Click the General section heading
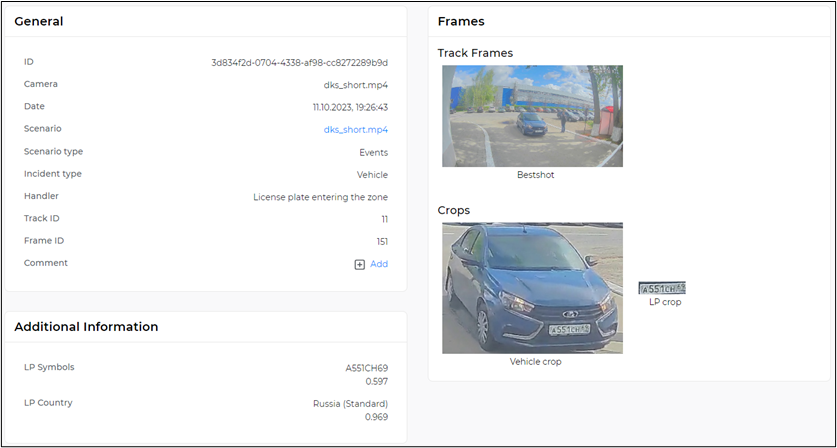 click(38, 21)
